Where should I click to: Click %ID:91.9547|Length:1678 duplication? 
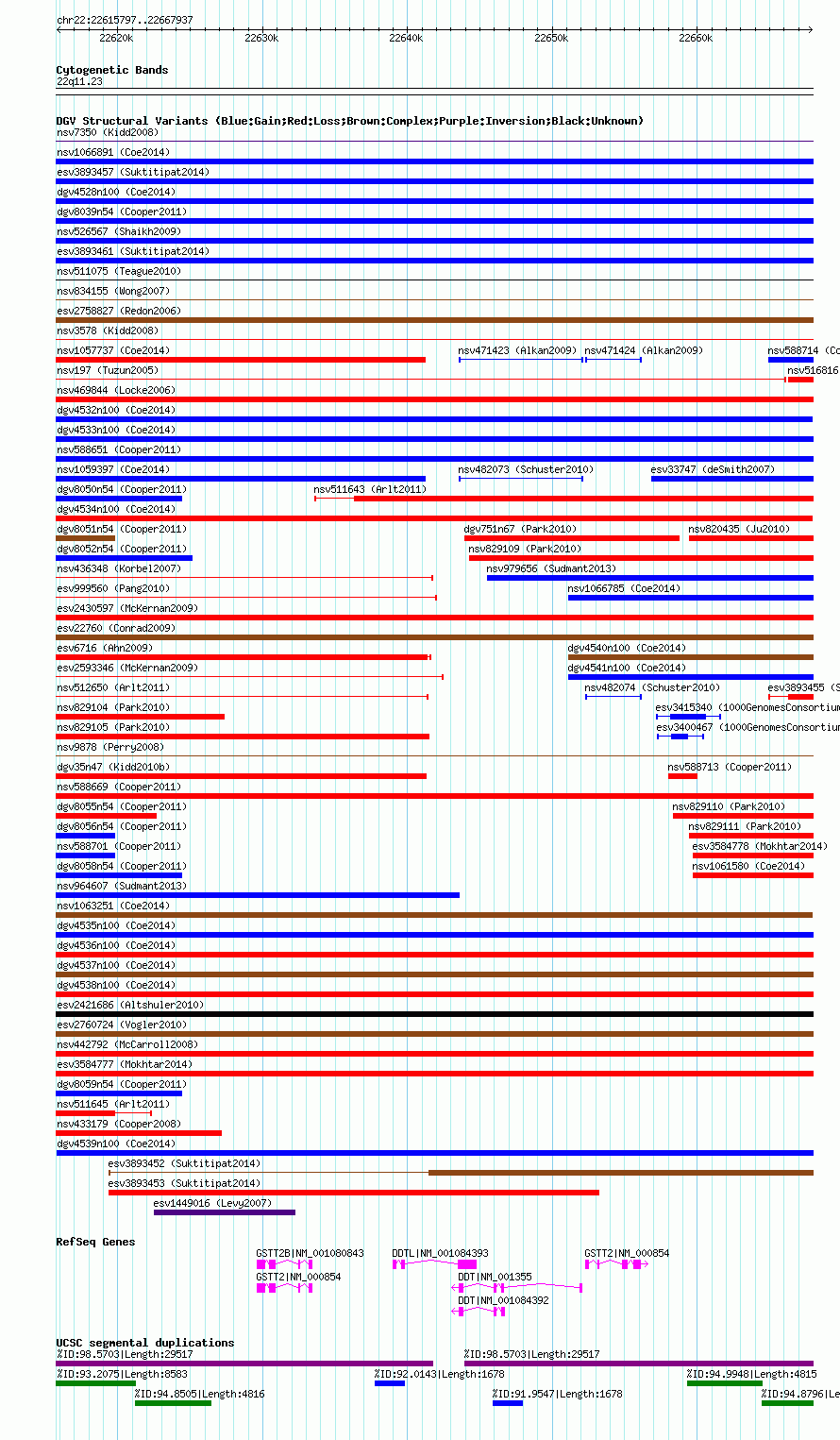(x=557, y=1394)
